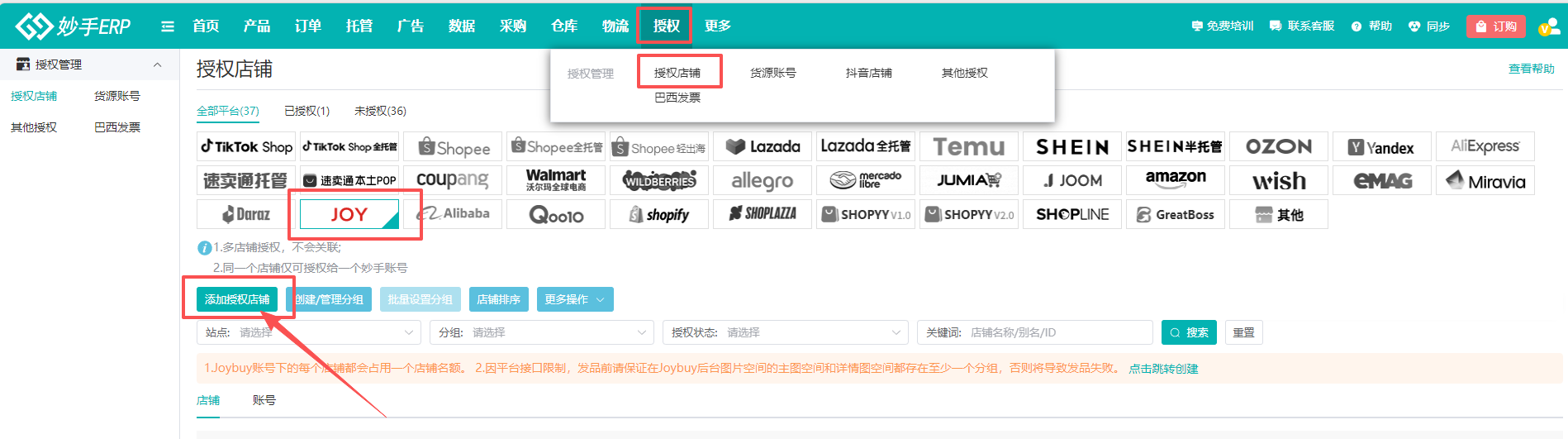The height and width of the screenshot is (439, 1568).
Task: Choose the 速卖通托管 platform tile
Action: 246,180
